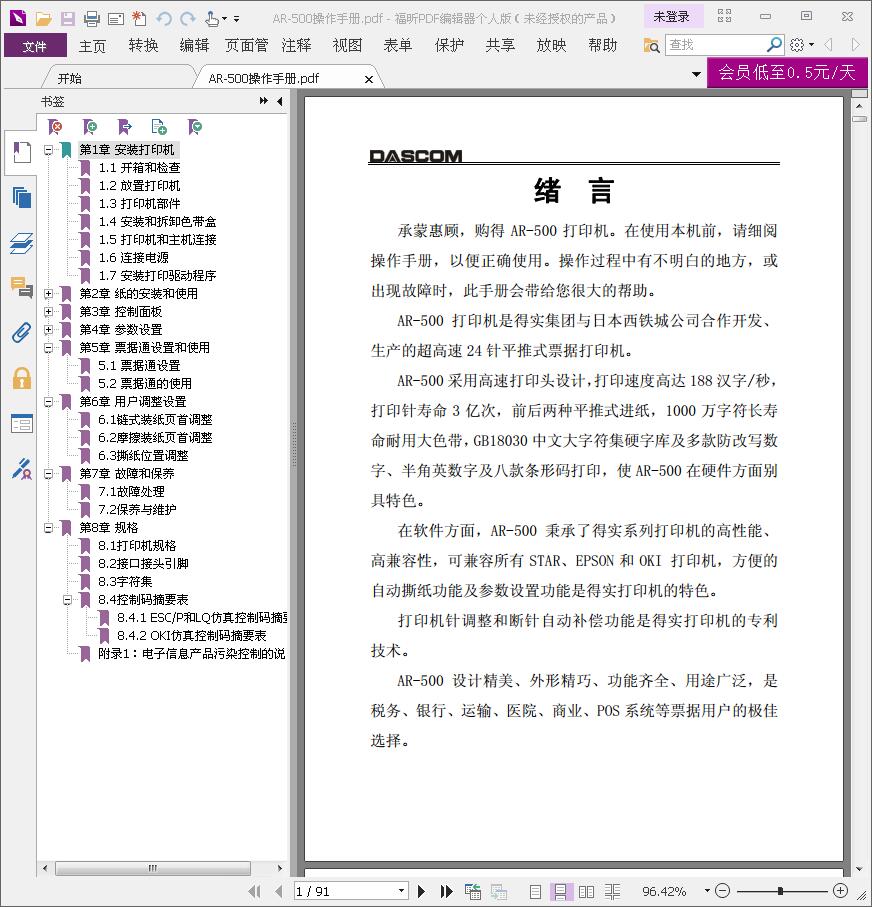
Task: Zoom out using the minus button
Action: 722,891
